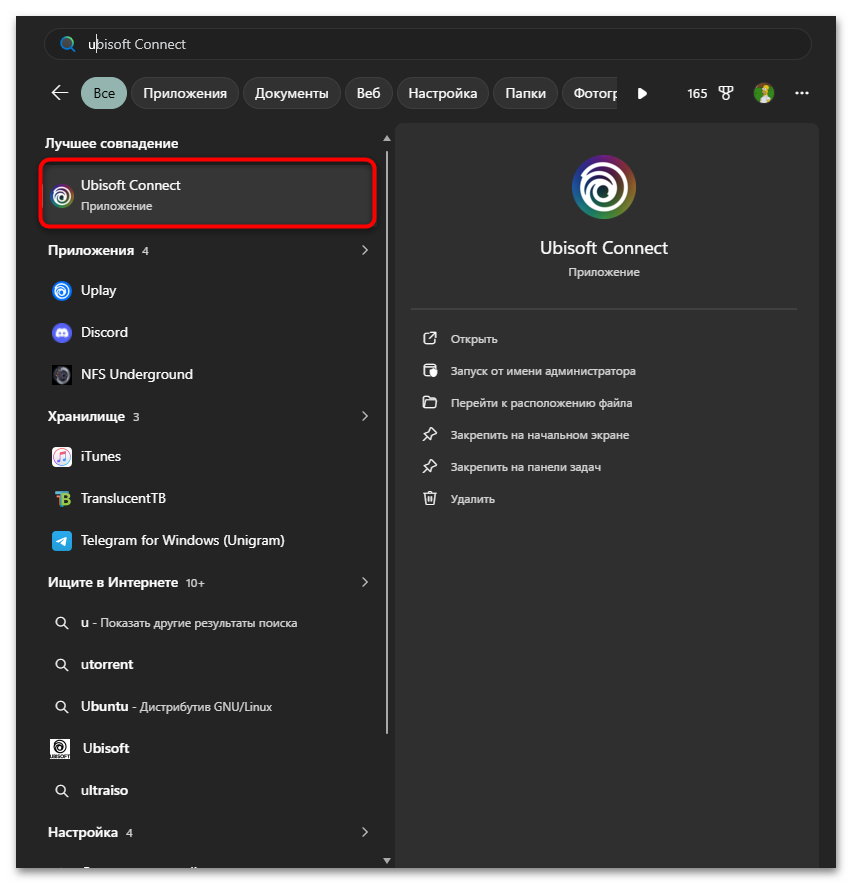
Task: Switch to the Веб filter tab
Action: click(368, 93)
